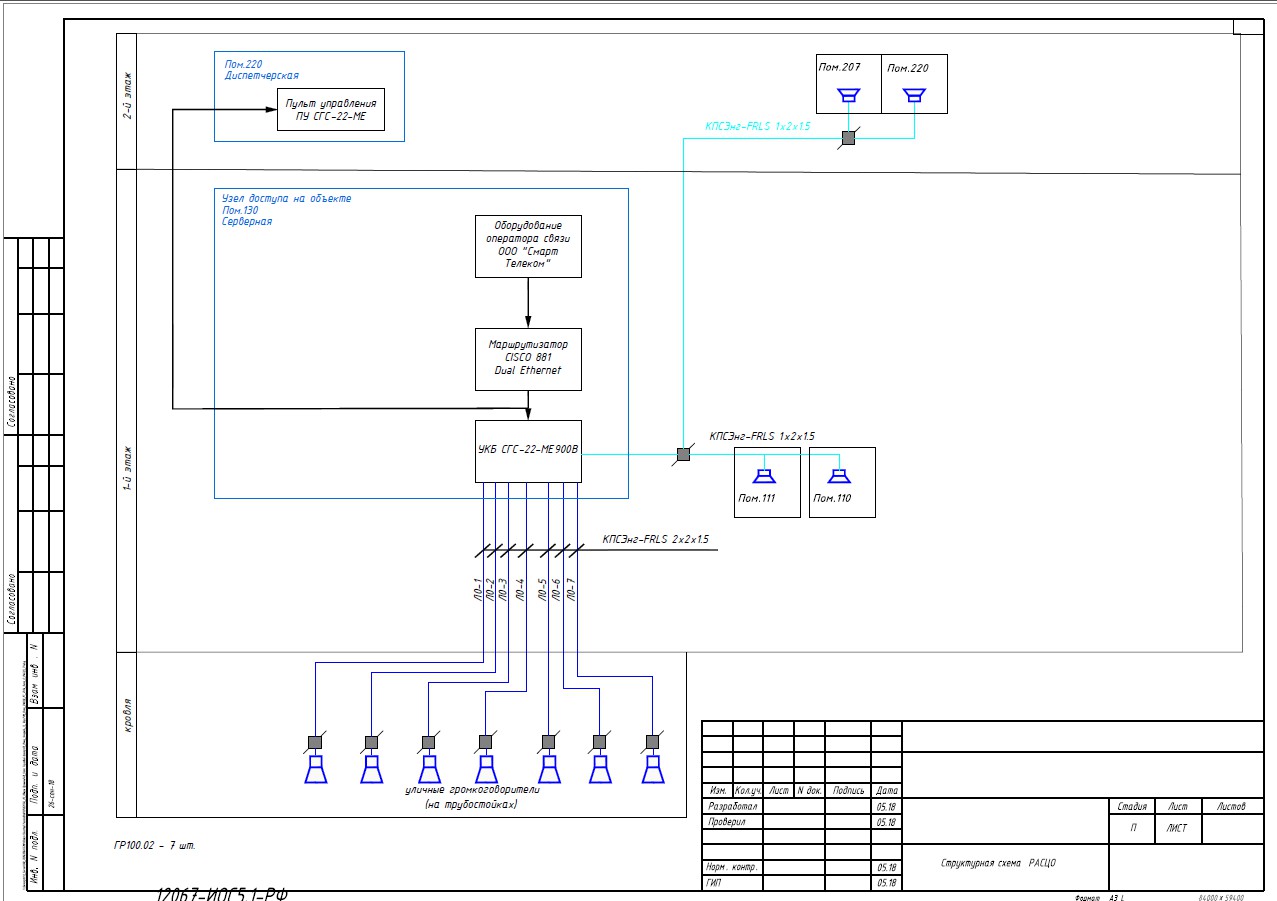Click the Подпись column header
This screenshot has height=901, width=1277.
pyautogui.click(x=848, y=790)
